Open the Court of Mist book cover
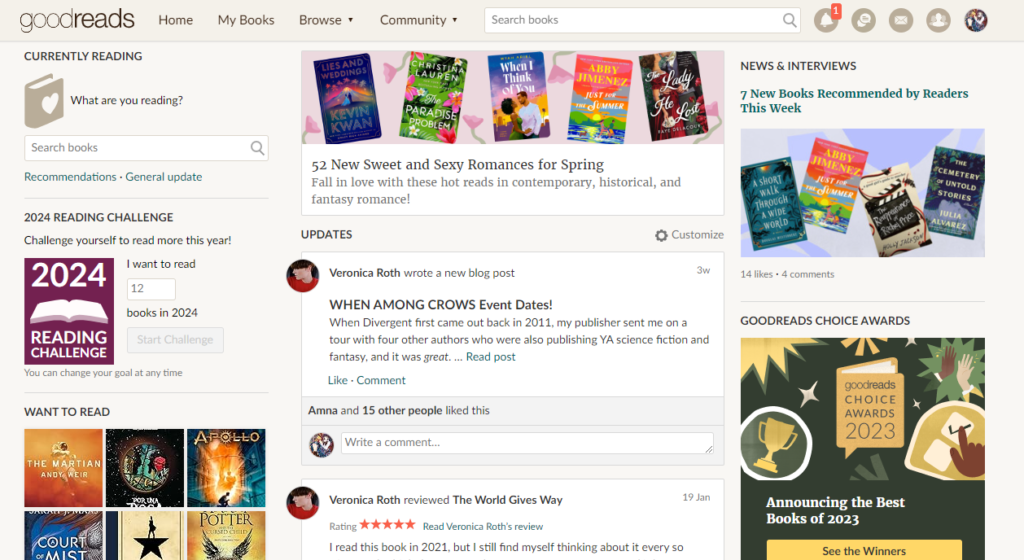The height and width of the screenshot is (560, 1024). 63,535
